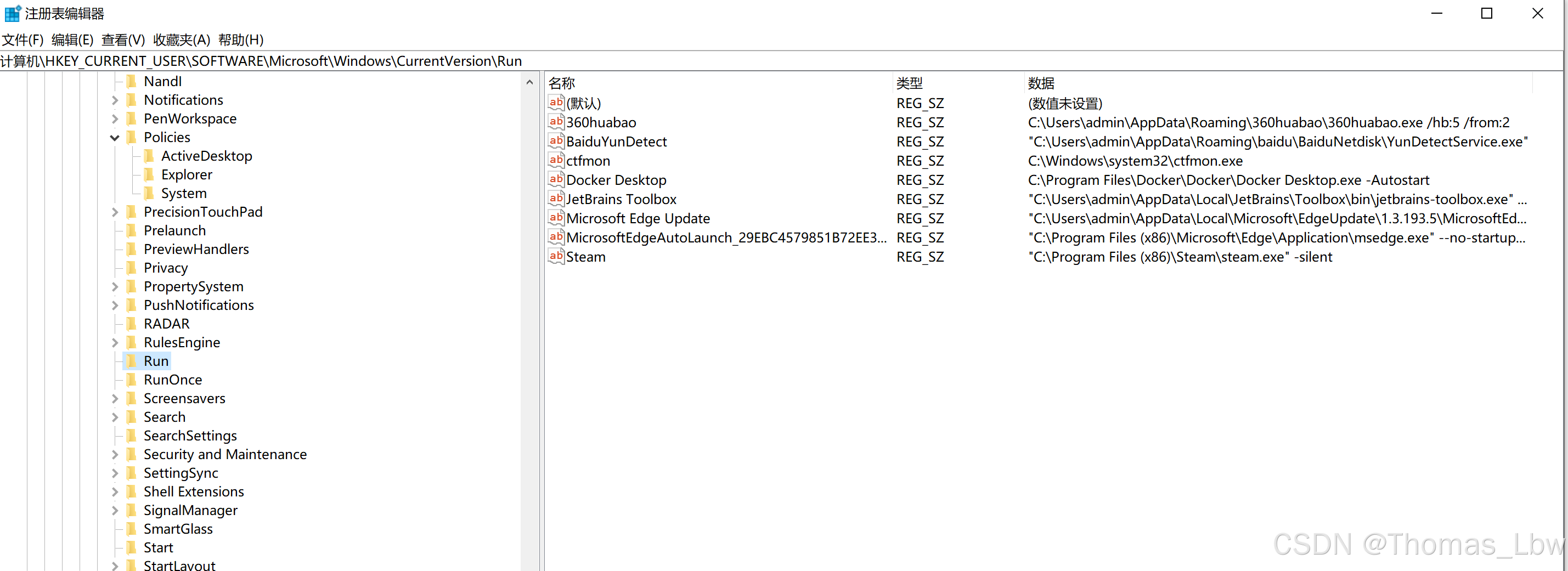
Task: Click the folder icon next to RunOnce
Action: click(132, 379)
